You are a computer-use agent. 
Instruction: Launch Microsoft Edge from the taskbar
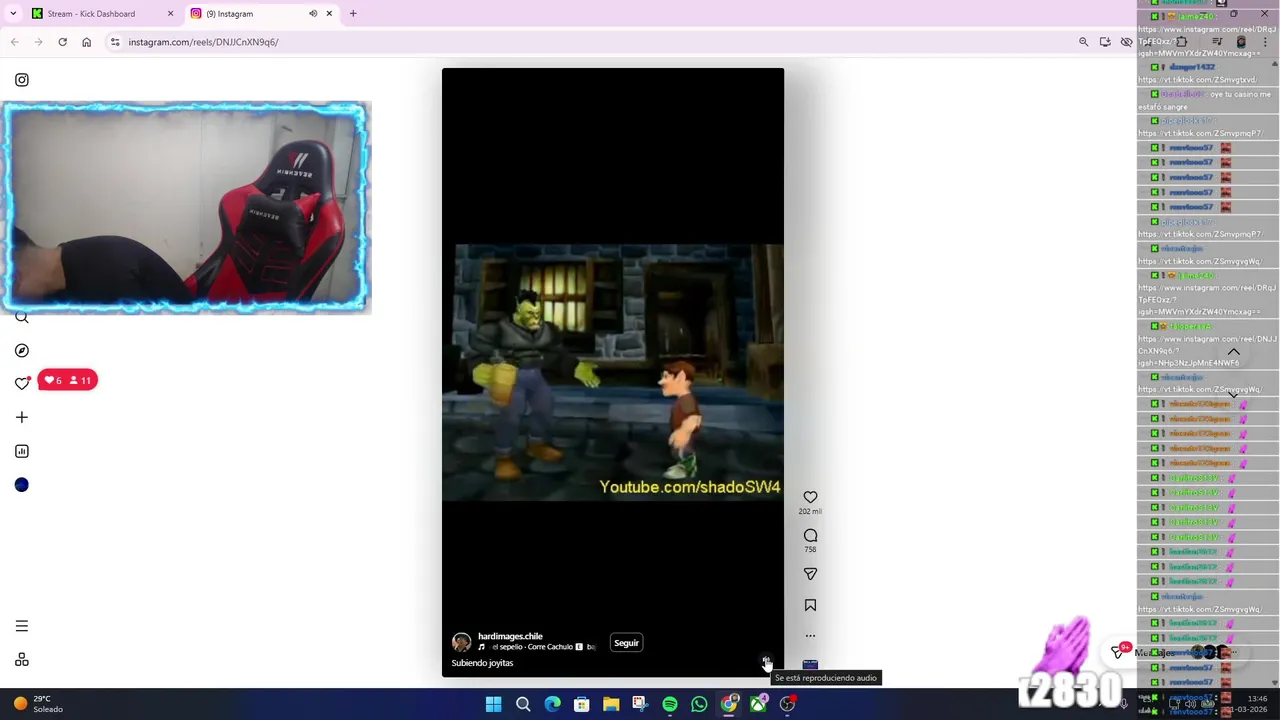click(x=552, y=704)
